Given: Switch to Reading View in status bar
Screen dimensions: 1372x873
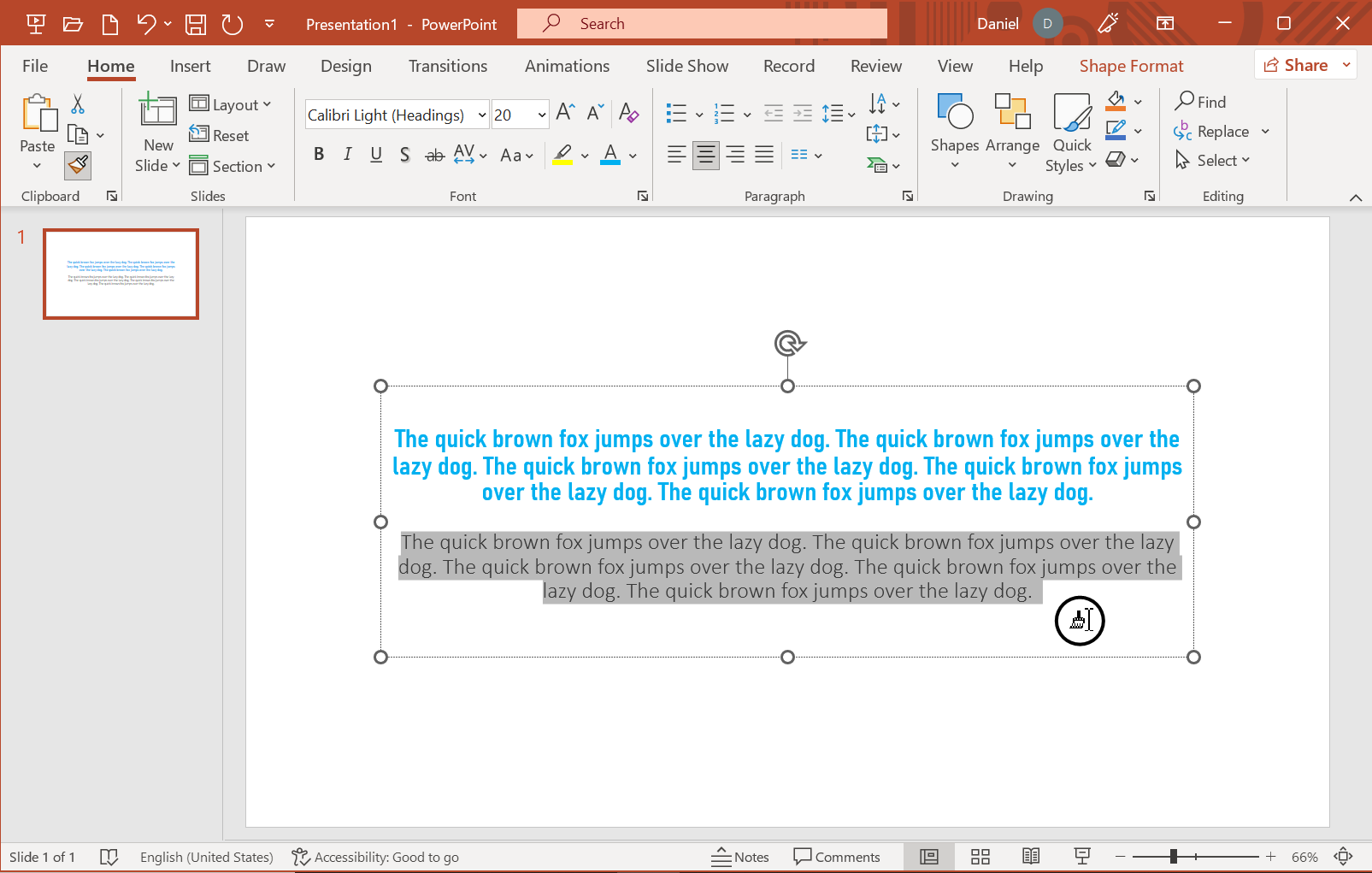Looking at the screenshot, I should (1031, 856).
